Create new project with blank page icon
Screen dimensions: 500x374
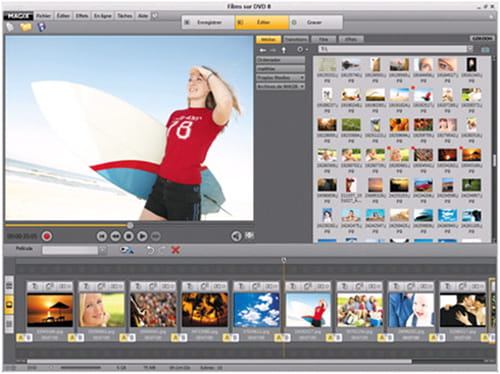[x=10, y=27]
